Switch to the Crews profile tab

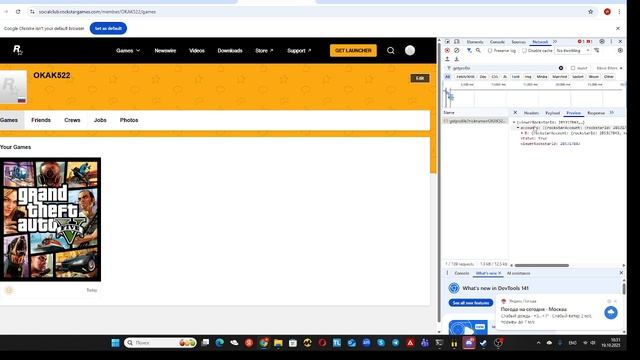[72, 120]
